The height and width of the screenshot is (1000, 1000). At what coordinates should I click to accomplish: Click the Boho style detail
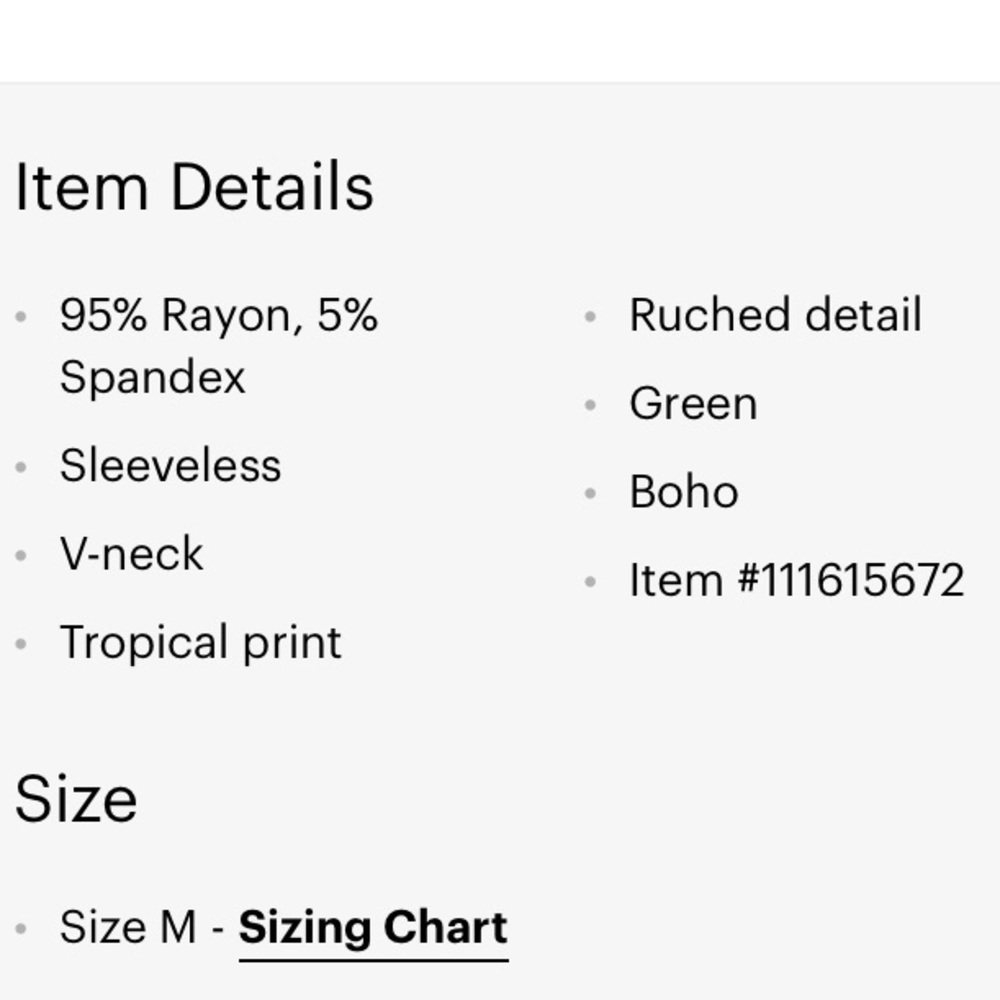(684, 492)
